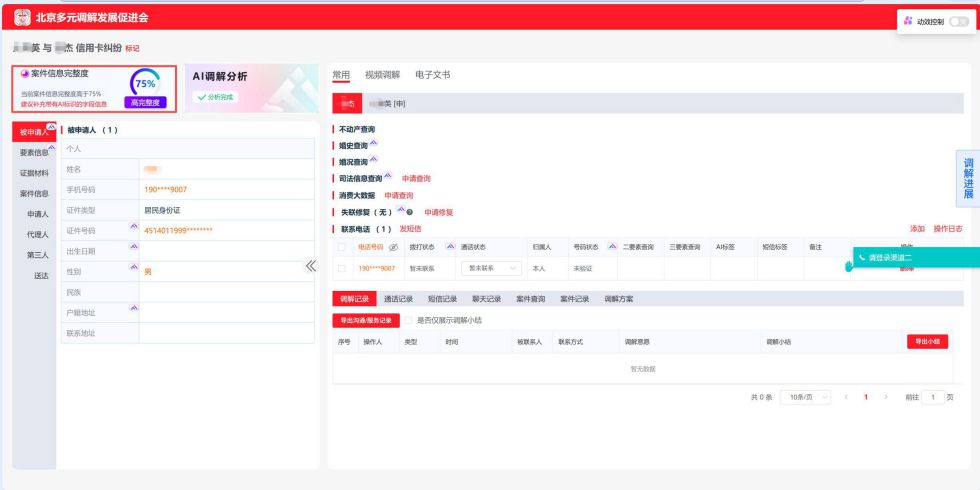The height and width of the screenshot is (490, 980).
Task: Open the 10条/页 page size dropdown
Action: (x=805, y=397)
